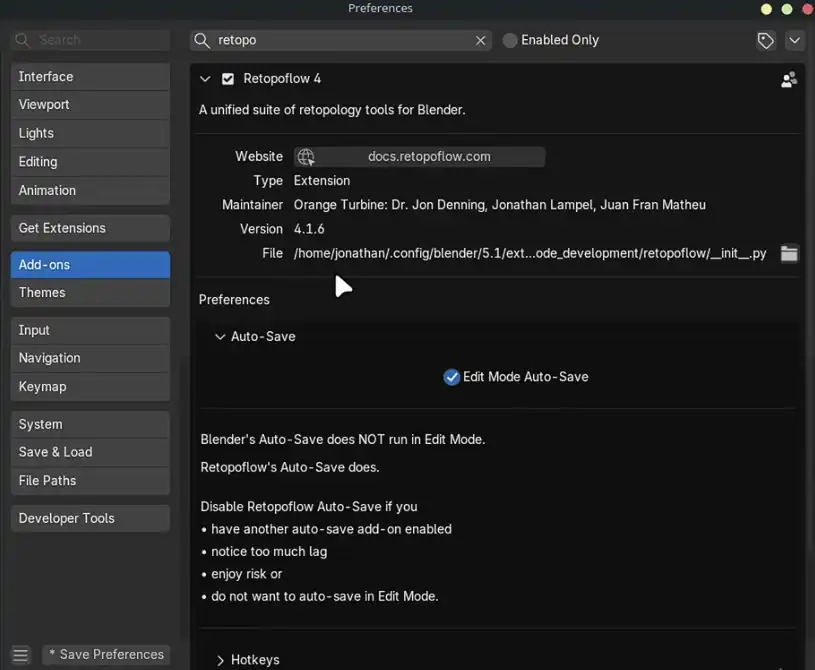
Task: Open the hamburger menu beside Save Preferences
Action: pyautogui.click(x=20, y=655)
